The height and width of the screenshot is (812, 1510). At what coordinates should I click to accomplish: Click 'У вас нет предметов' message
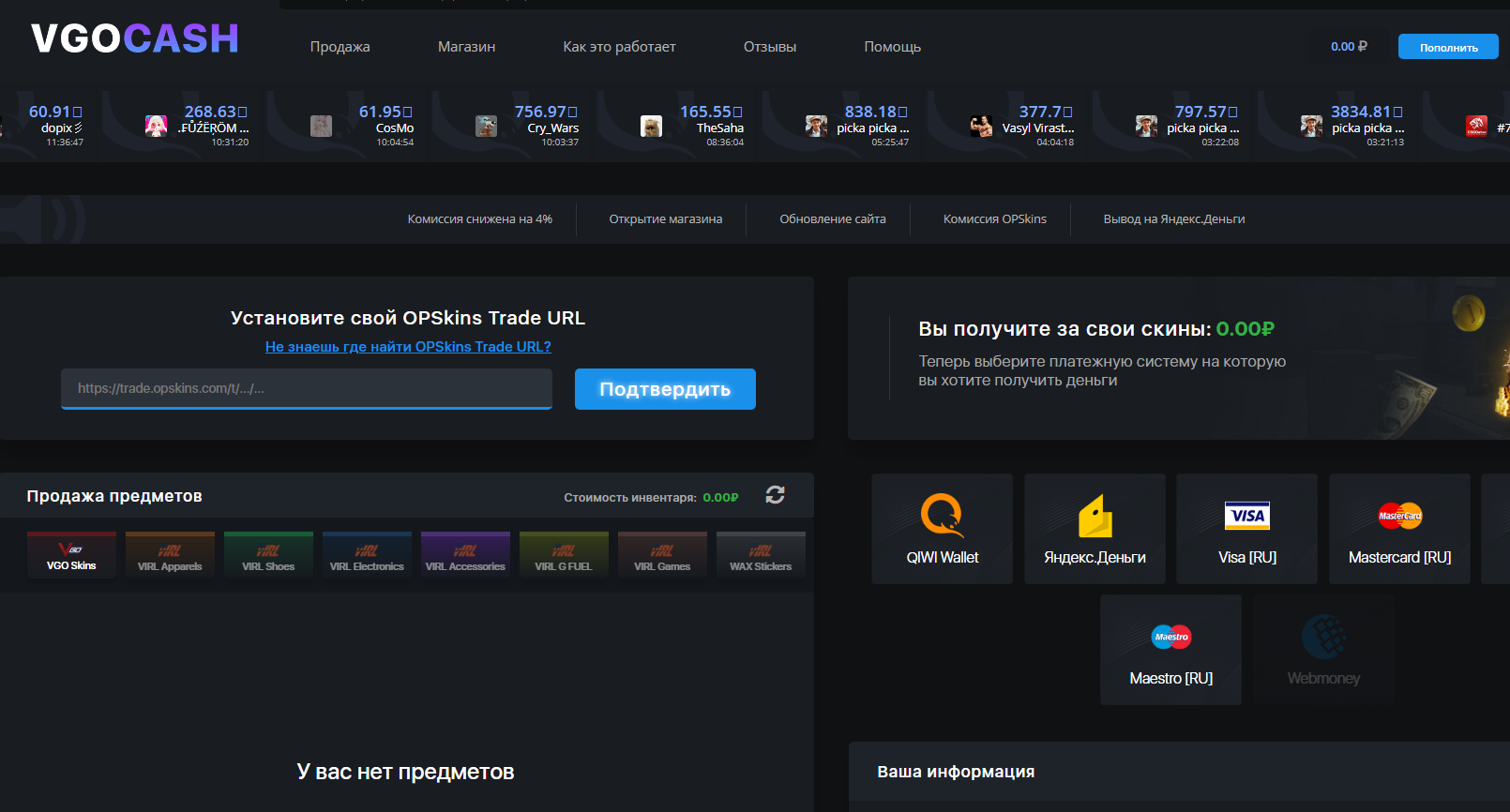tap(405, 772)
